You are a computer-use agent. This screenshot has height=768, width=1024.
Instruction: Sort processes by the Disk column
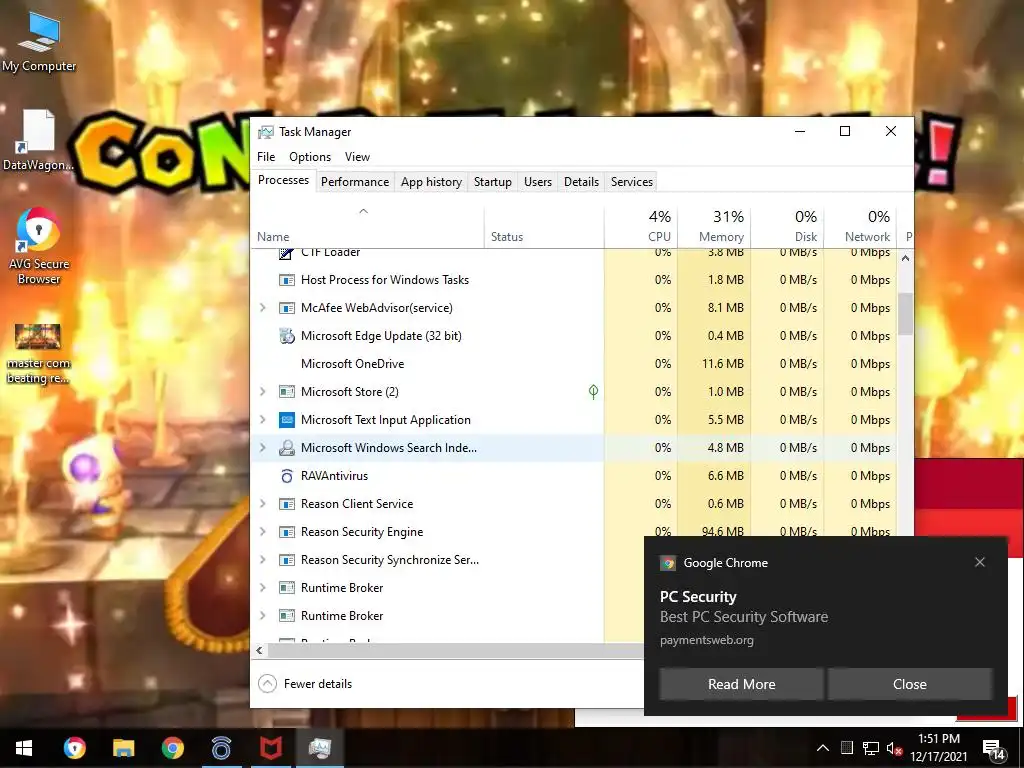[787, 225]
